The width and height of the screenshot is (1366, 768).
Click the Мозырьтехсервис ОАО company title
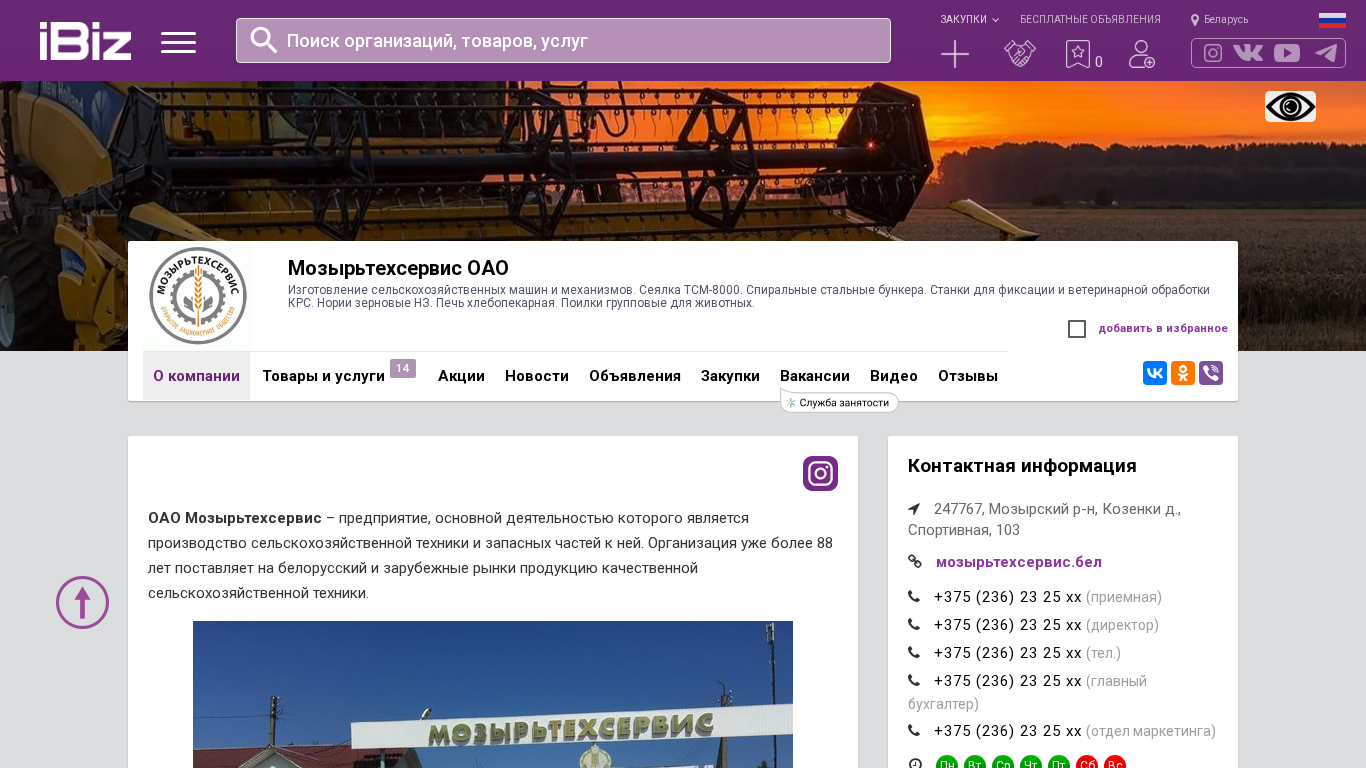(398, 268)
